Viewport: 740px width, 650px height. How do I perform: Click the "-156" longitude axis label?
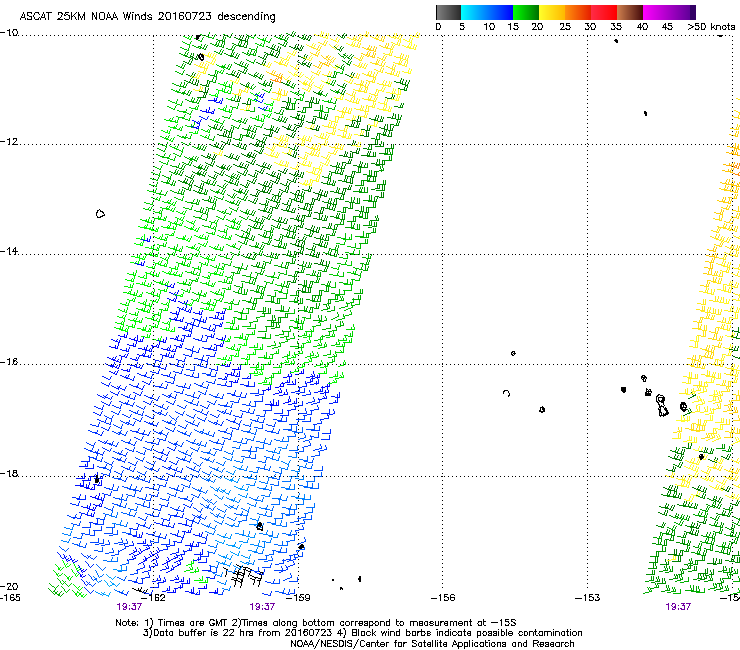tap(443, 598)
